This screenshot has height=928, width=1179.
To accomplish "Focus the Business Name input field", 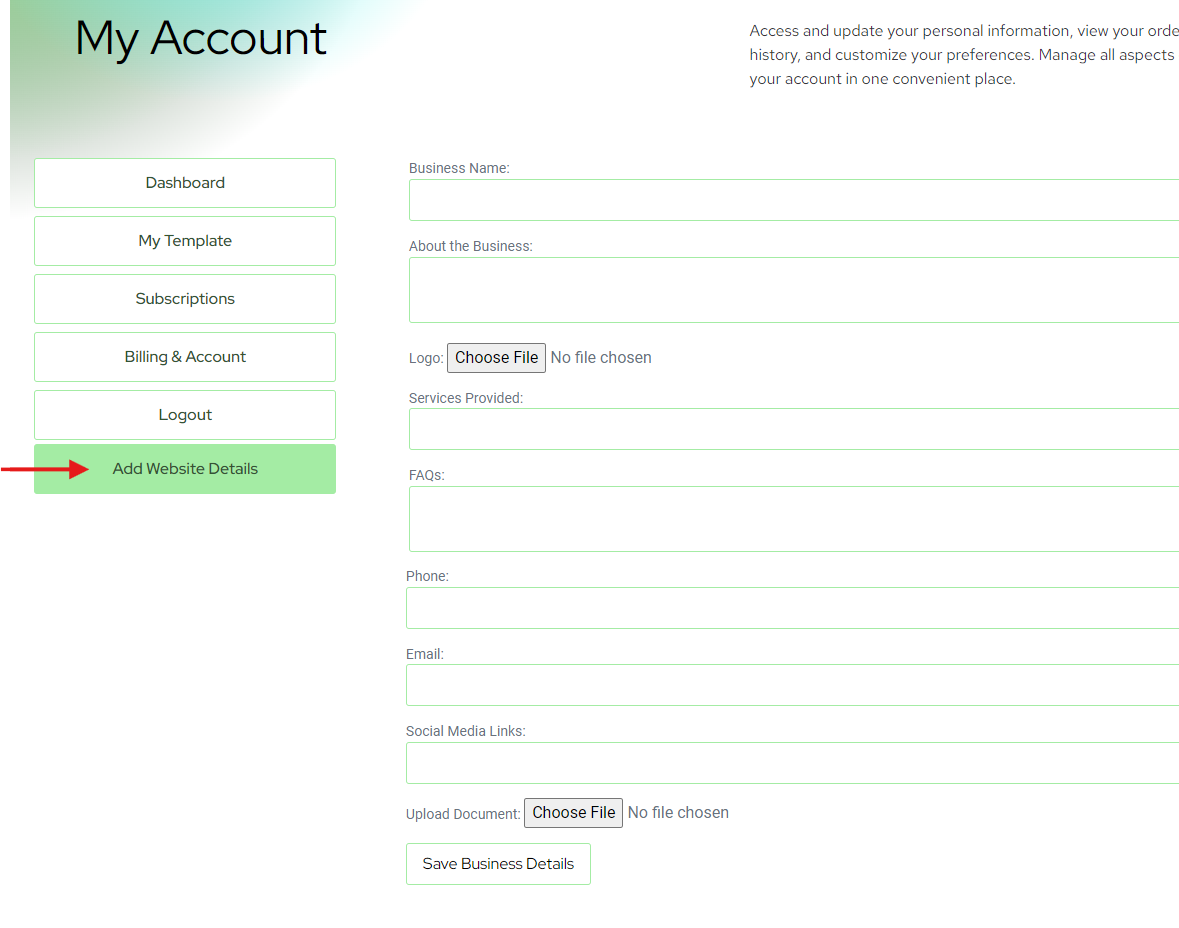I will 794,200.
